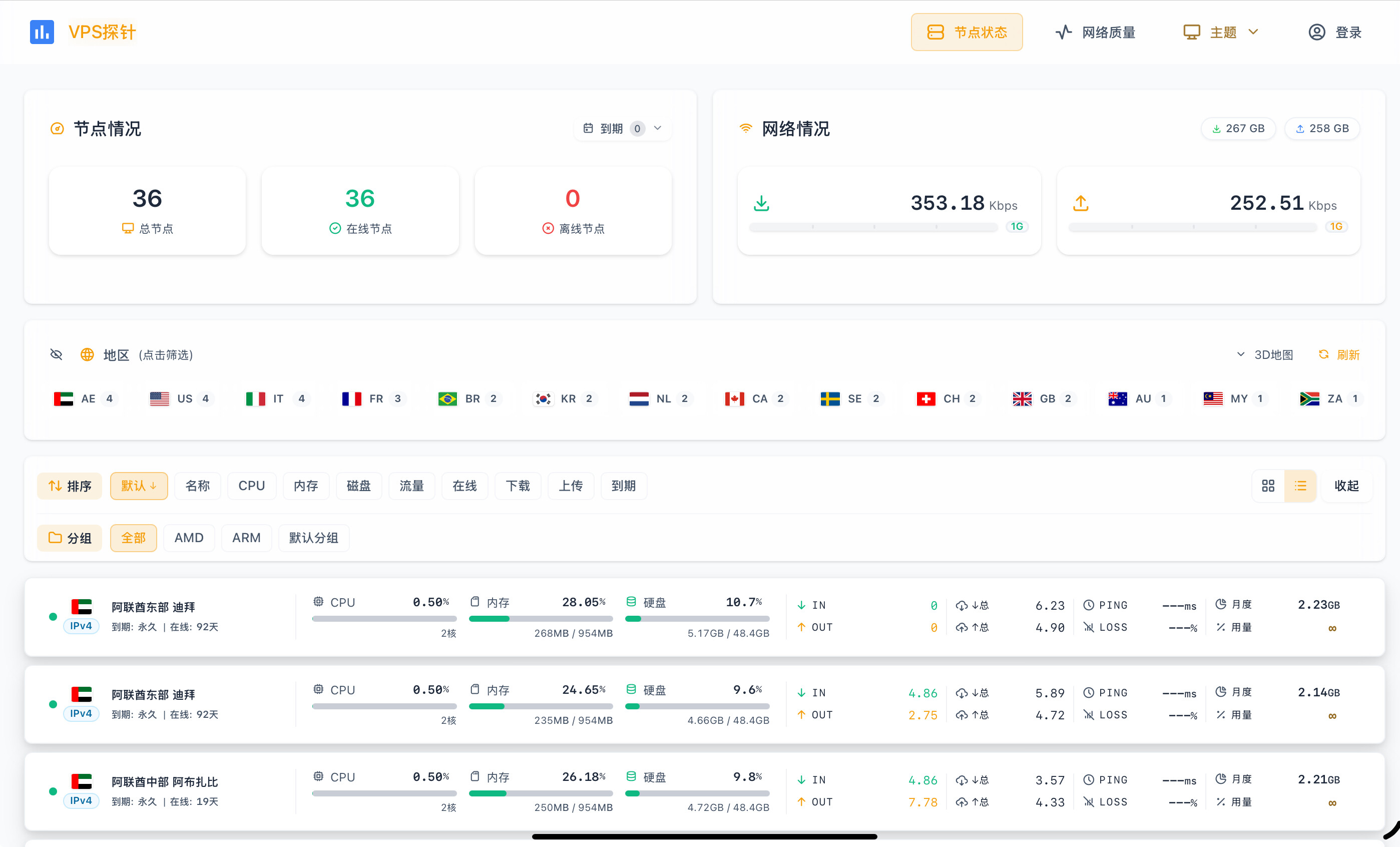Click the 网络情况 wifi icon

[x=745, y=128]
